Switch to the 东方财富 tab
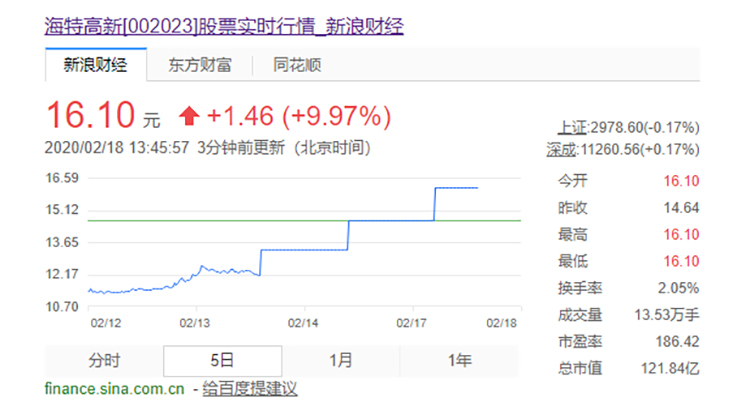 [x=199, y=65]
